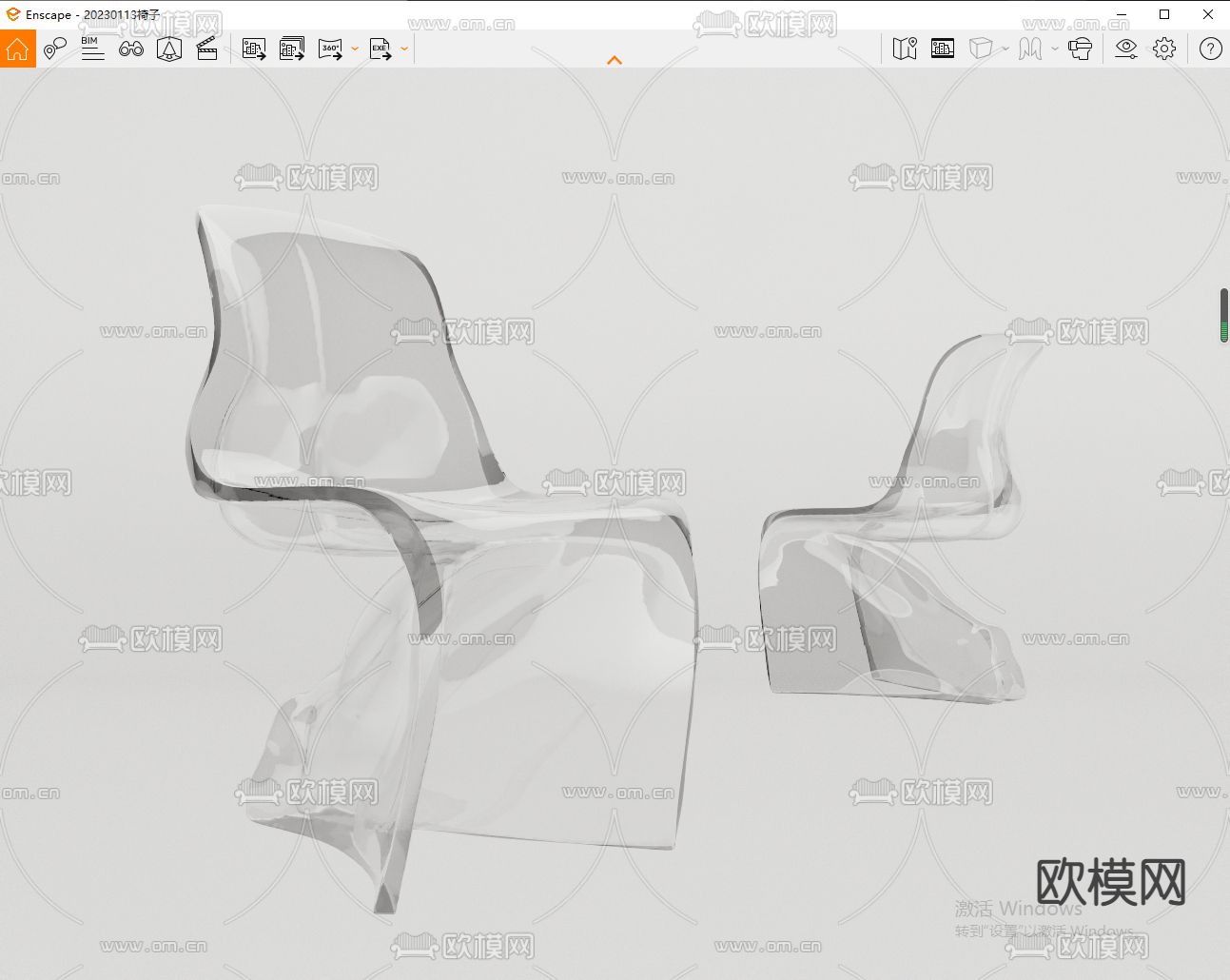Open Visual Settings eye icon

(x=1126, y=49)
